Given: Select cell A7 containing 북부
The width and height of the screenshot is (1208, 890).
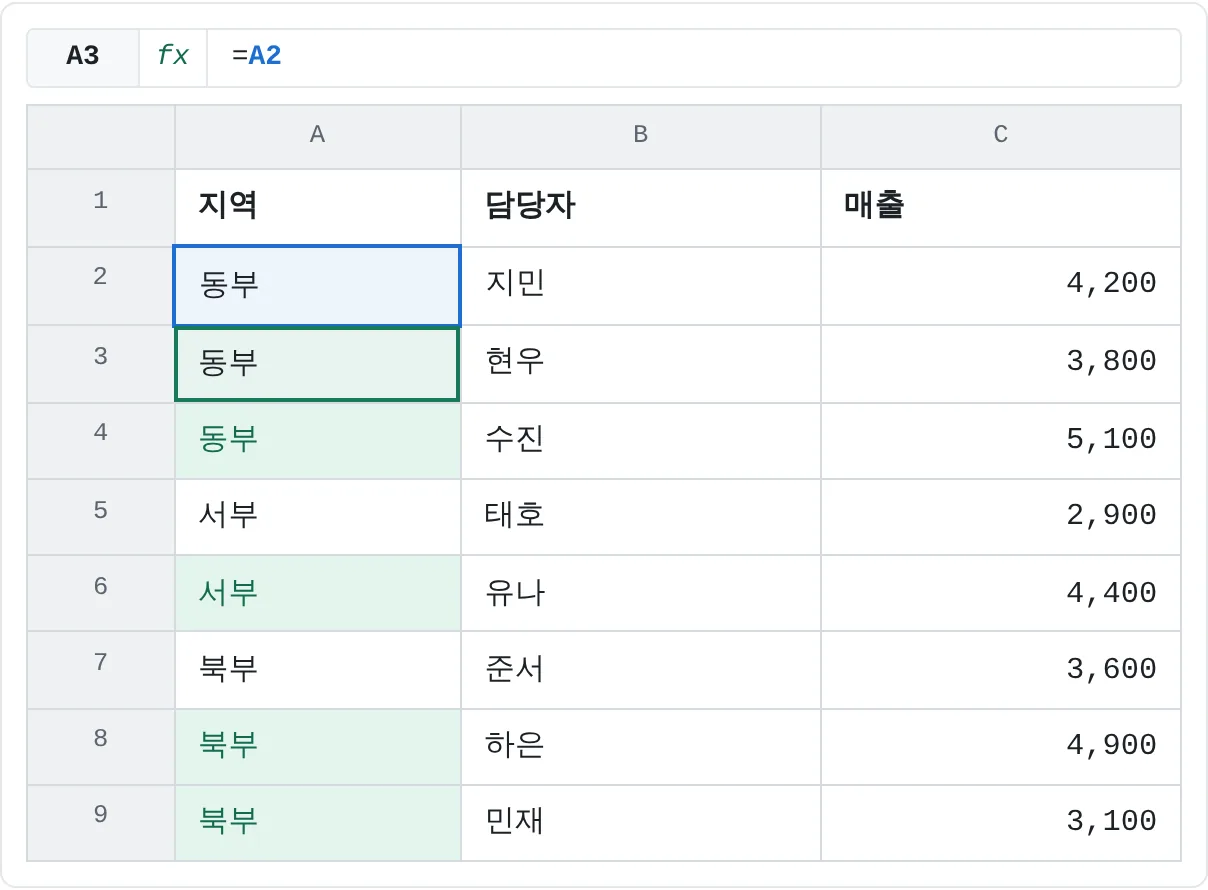Looking at the screenshot, I should [318, 669].
